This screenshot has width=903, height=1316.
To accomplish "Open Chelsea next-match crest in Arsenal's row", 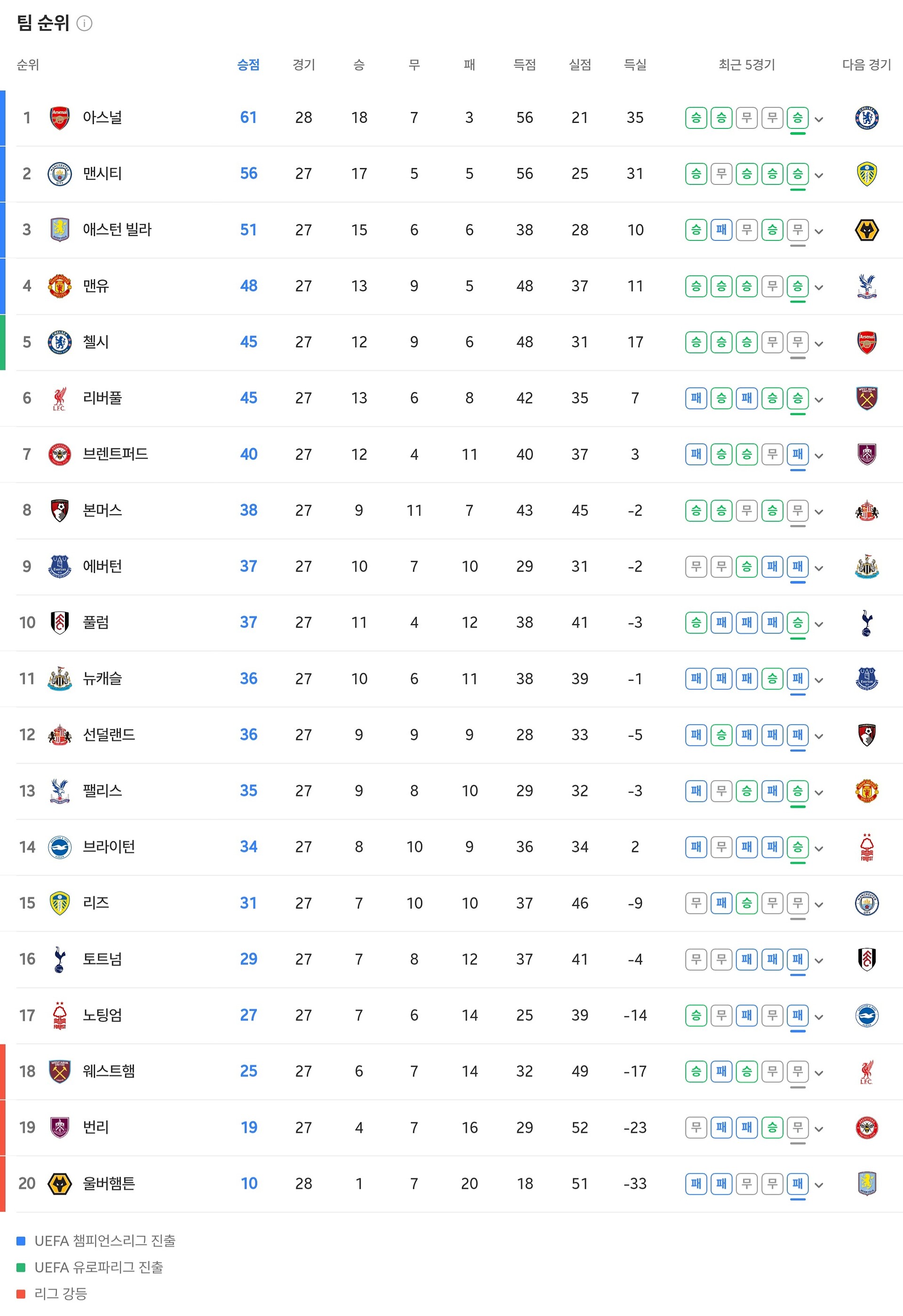I will coord(866,118).
